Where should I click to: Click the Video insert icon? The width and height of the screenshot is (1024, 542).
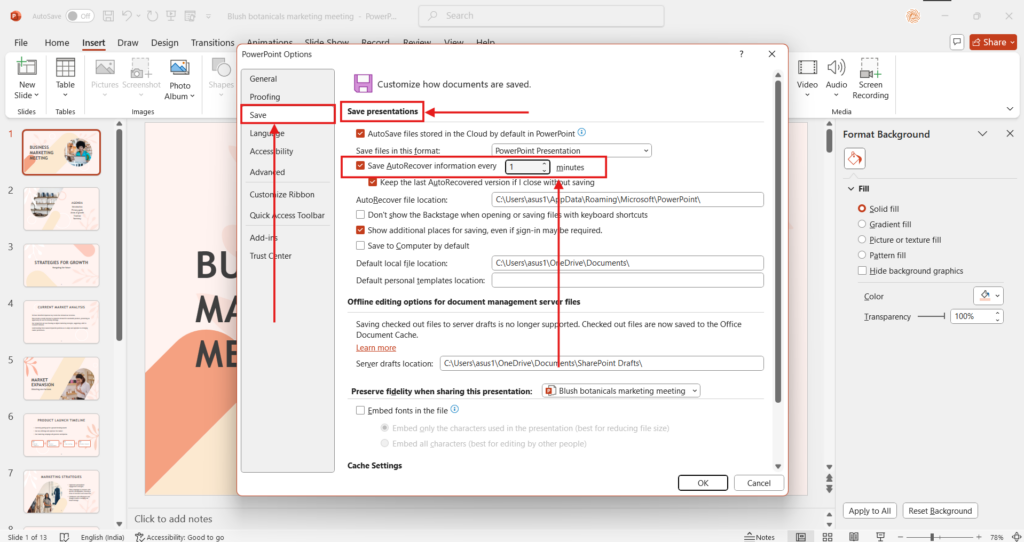807,68
